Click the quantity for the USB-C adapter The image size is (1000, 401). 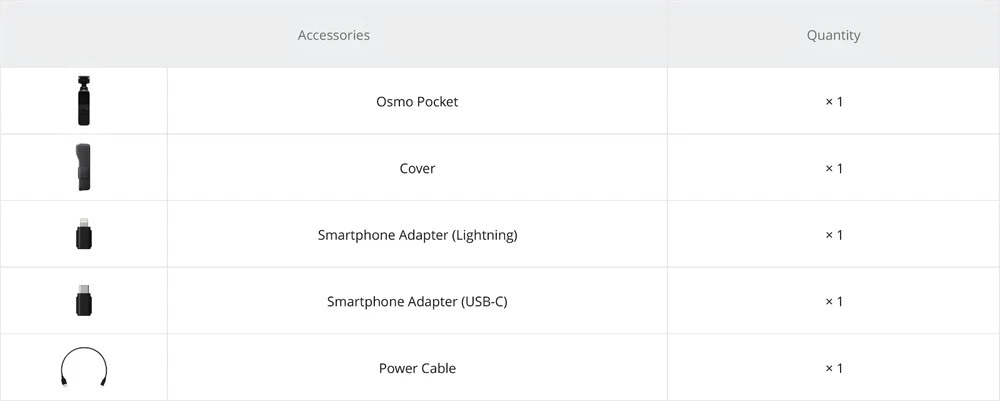coord(833,302)
